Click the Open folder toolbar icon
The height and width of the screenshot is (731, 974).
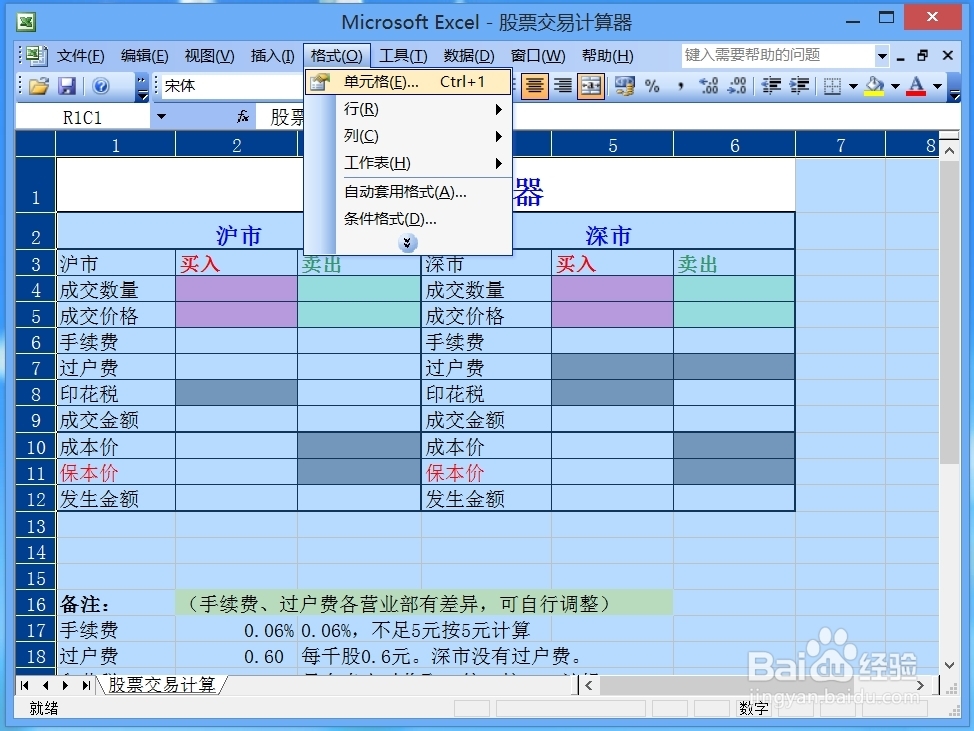[39, 86]
